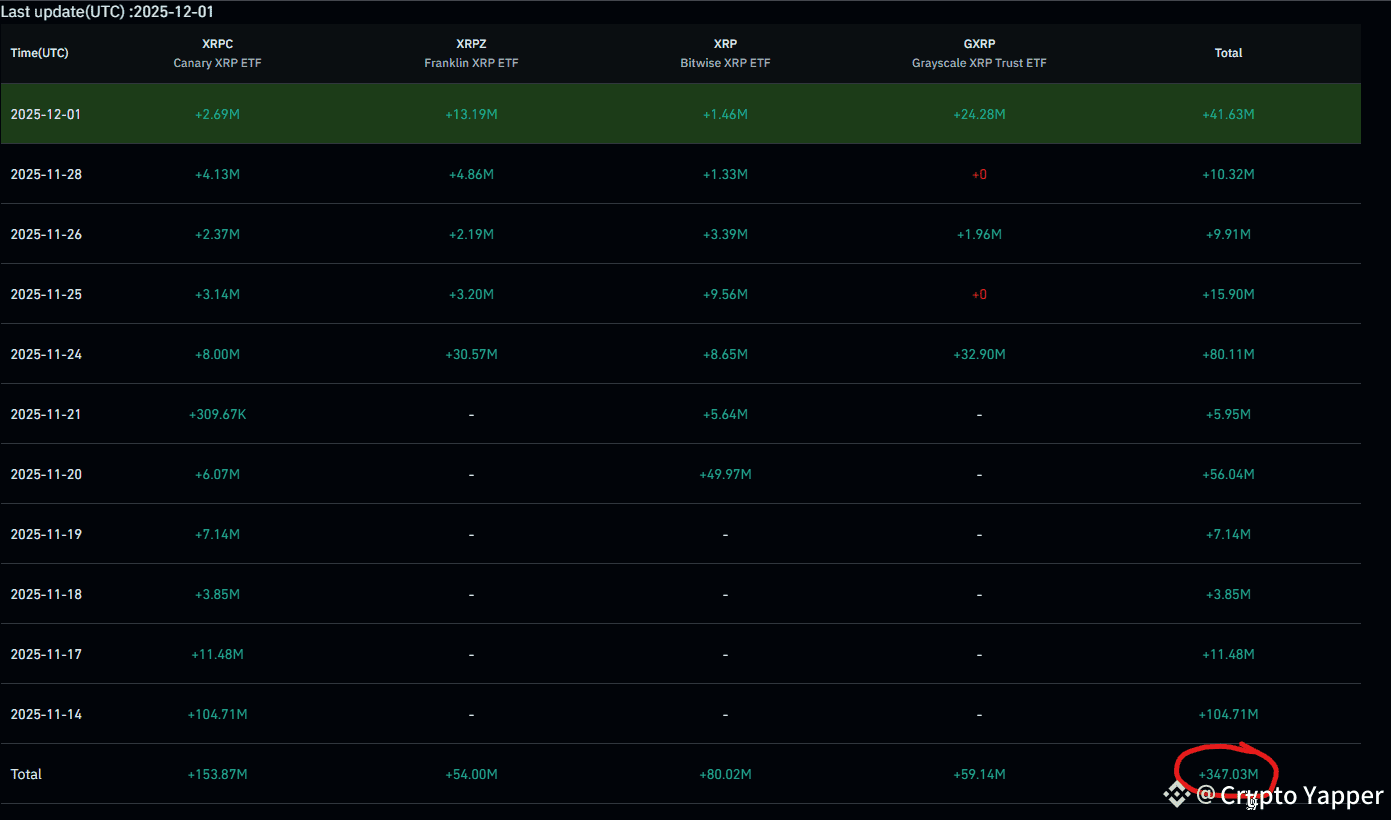Viewport: 1391px width, 820px height.
Task: Click the +59.14M Grayscale cumulative total
Action: [x=979, y=774]
